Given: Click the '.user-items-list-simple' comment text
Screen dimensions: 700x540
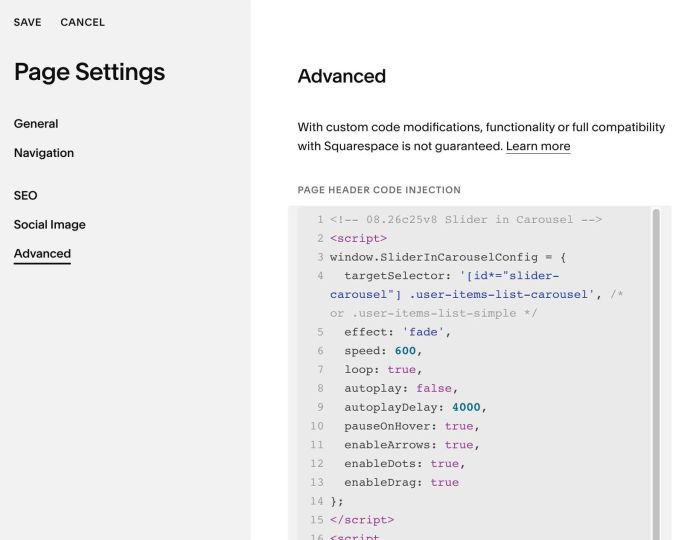Looking at the screenshot, I should coord(434,313).
